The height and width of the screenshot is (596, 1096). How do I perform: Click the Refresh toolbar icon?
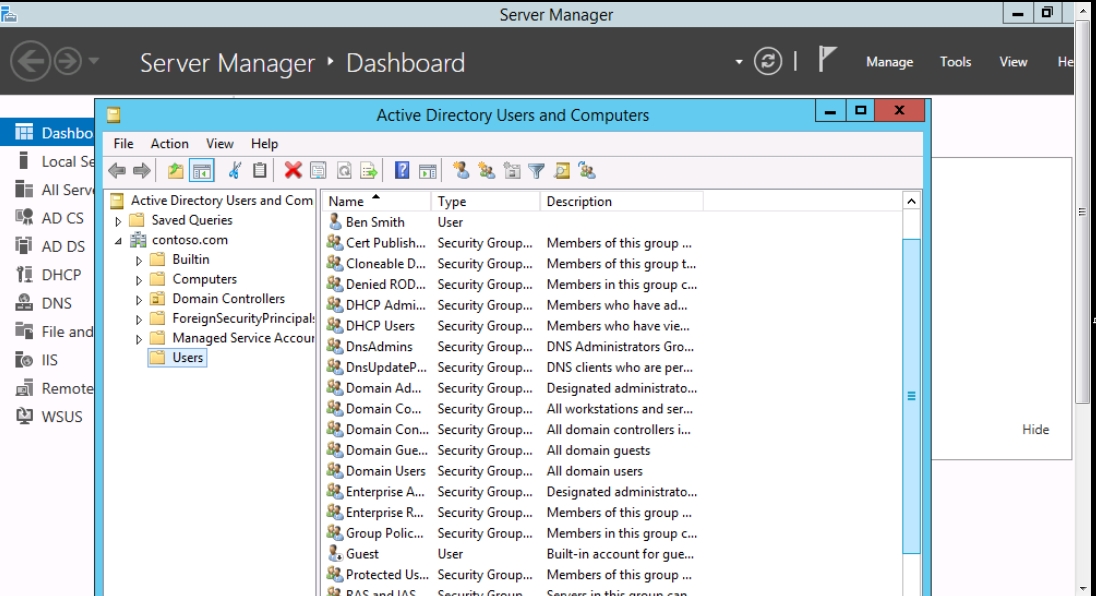pos(343,170)
